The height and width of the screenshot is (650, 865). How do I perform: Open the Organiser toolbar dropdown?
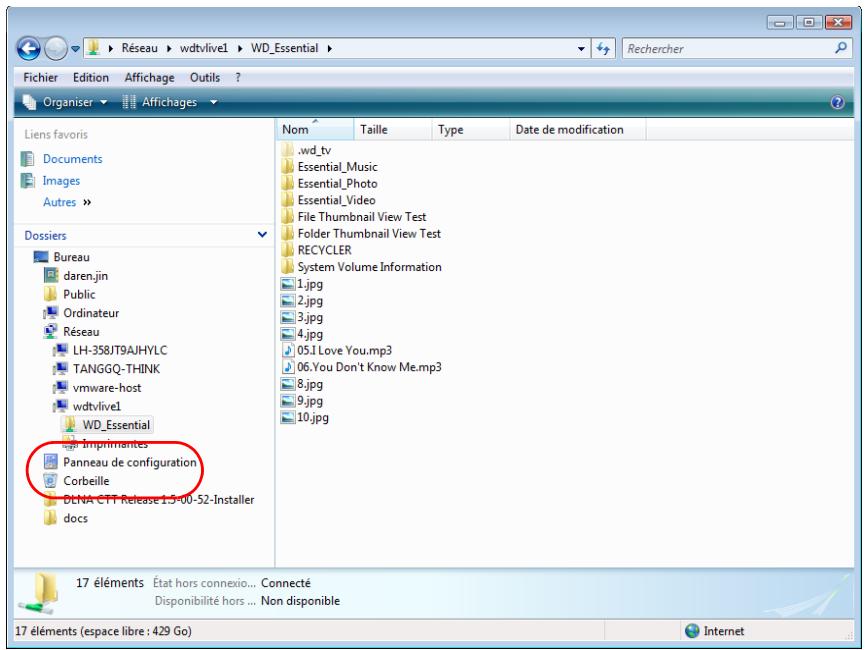pos(65,102)
